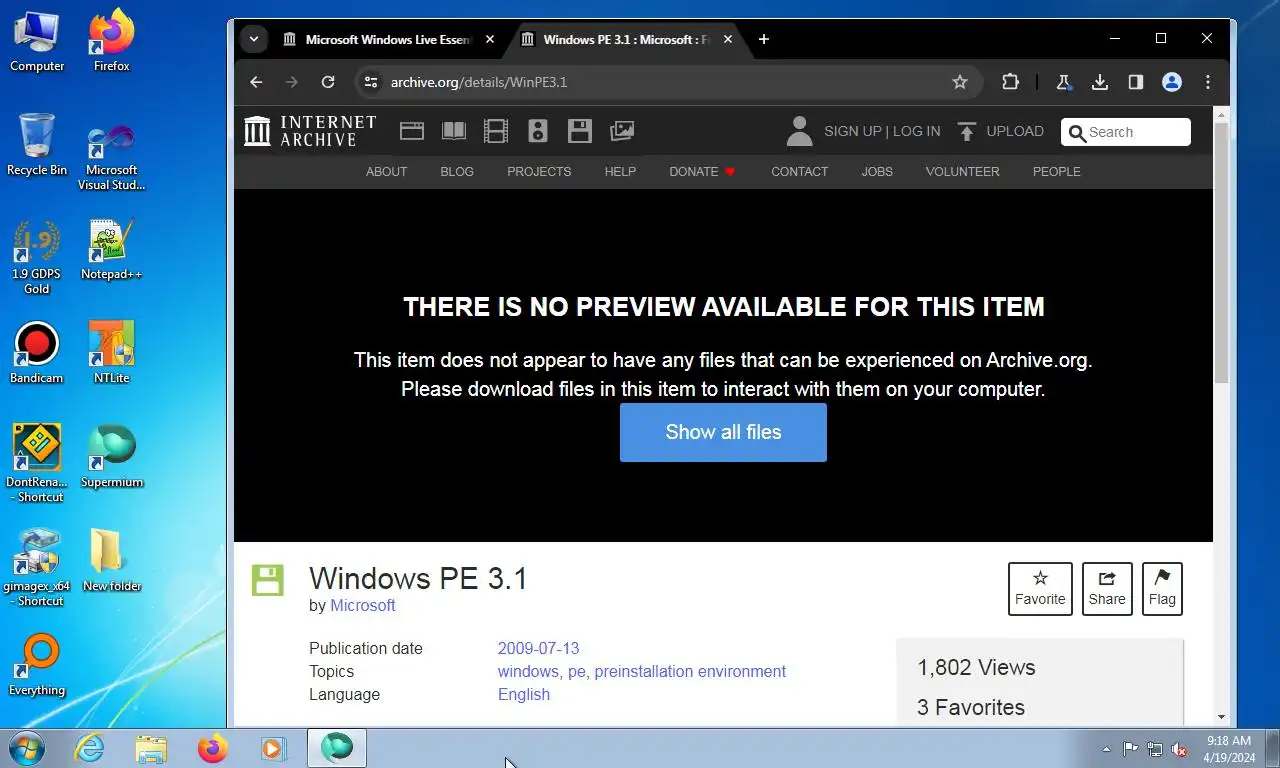The image size is (1280, 768).
Task: Click the browser Forward arrow
Action: pyautogui.click(x=292, y=82)
